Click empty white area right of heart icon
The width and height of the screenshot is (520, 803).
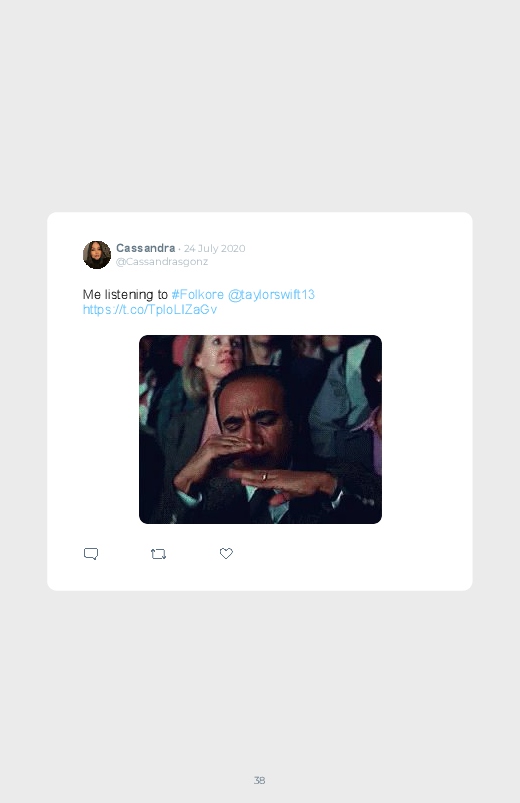348,554
